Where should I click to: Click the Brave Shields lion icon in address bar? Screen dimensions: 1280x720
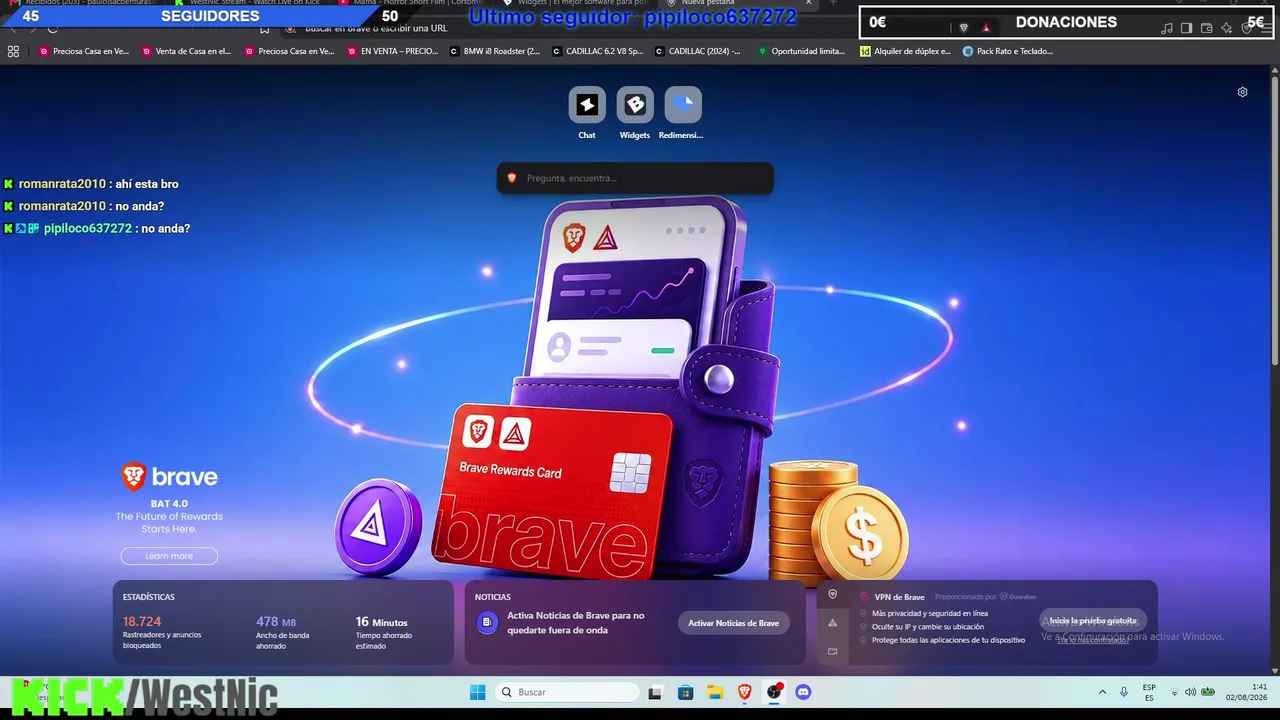(964, 28)
